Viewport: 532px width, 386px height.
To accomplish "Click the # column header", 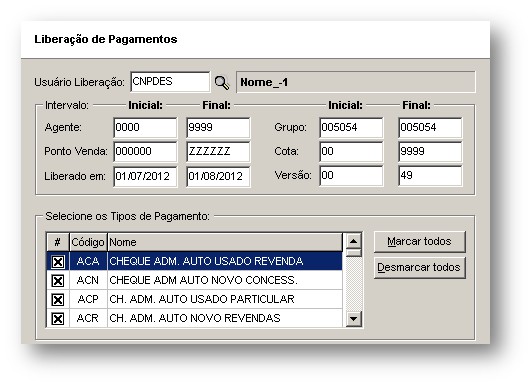I will tap(58, 242).
